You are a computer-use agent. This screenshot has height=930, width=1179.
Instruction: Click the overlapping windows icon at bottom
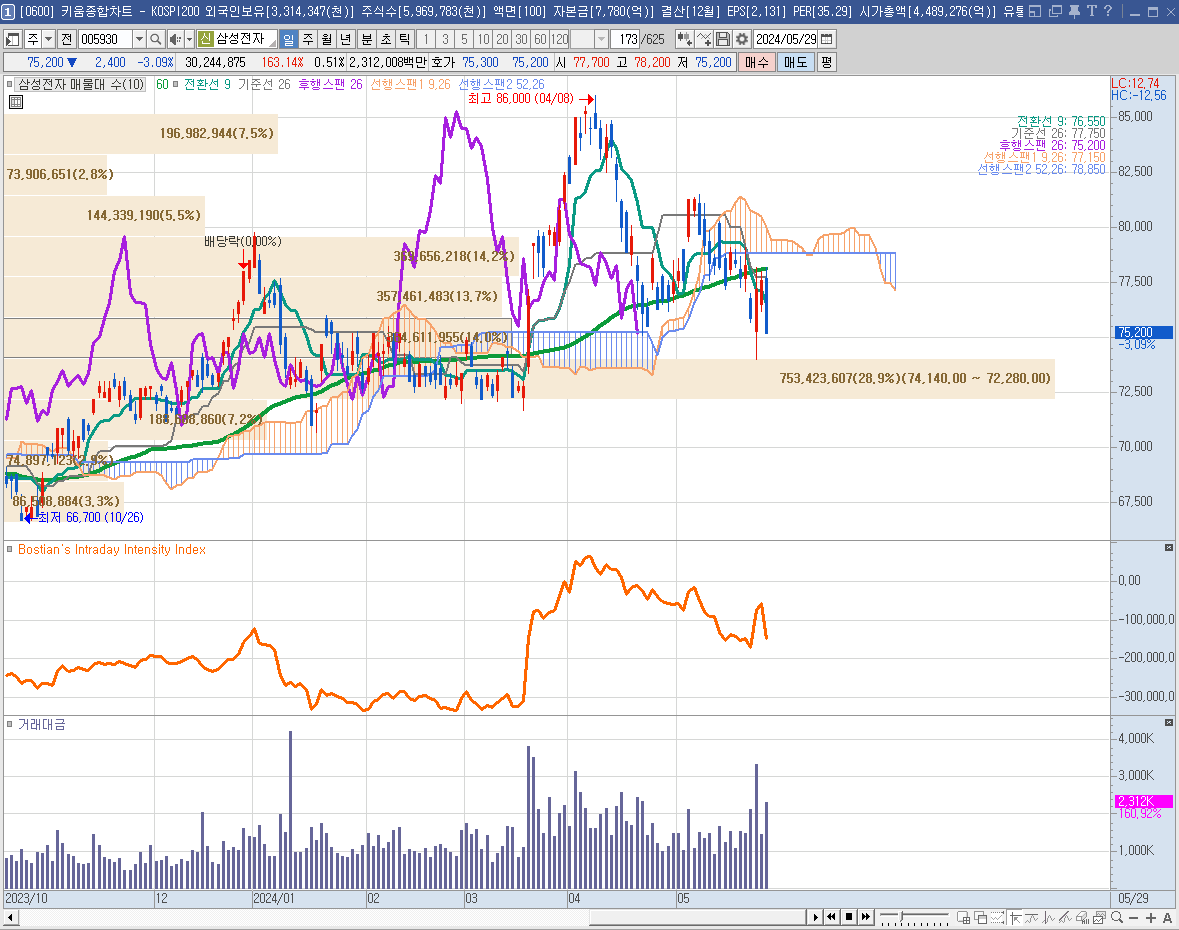click(x=980, y=917)
